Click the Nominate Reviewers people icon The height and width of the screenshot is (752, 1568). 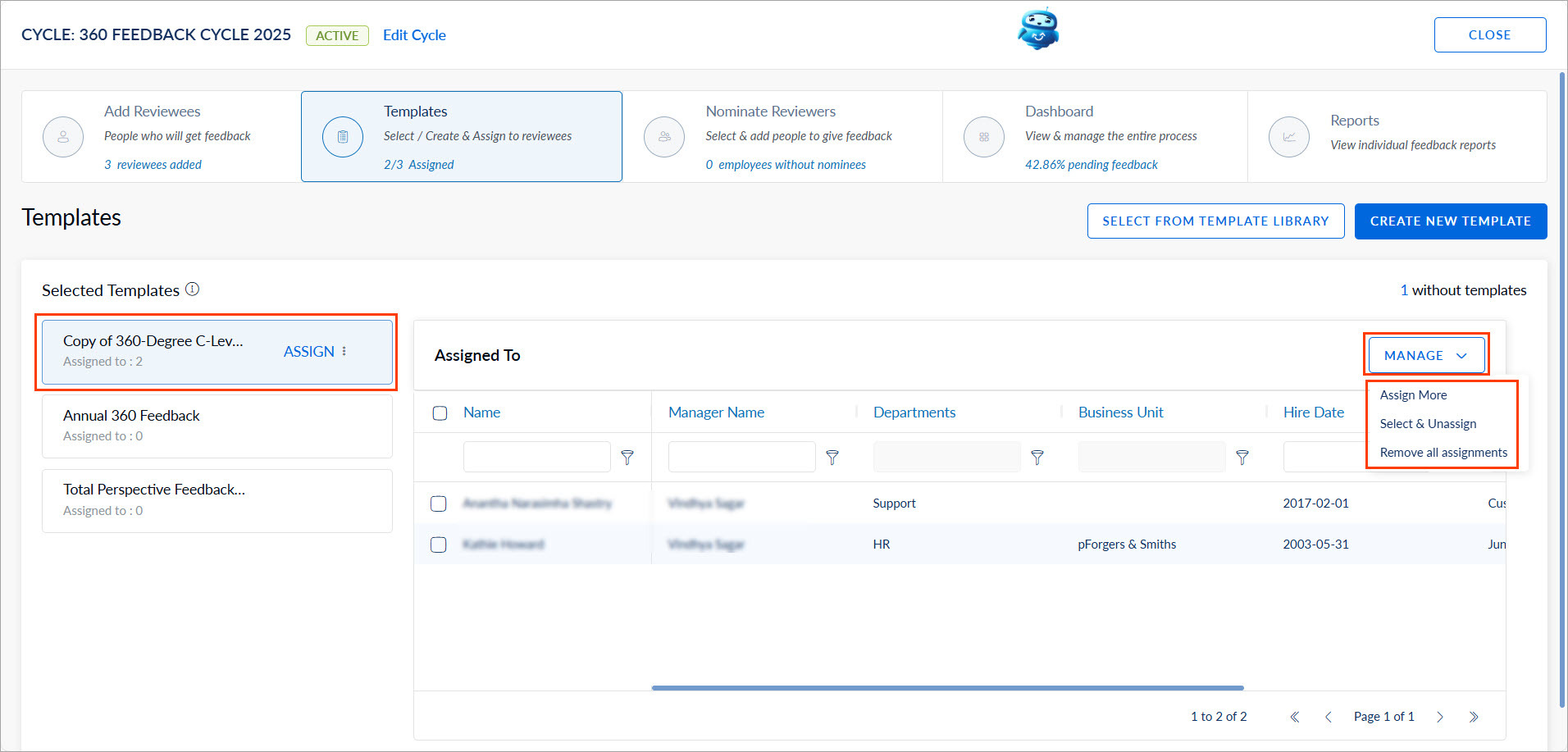click(664, 137)
